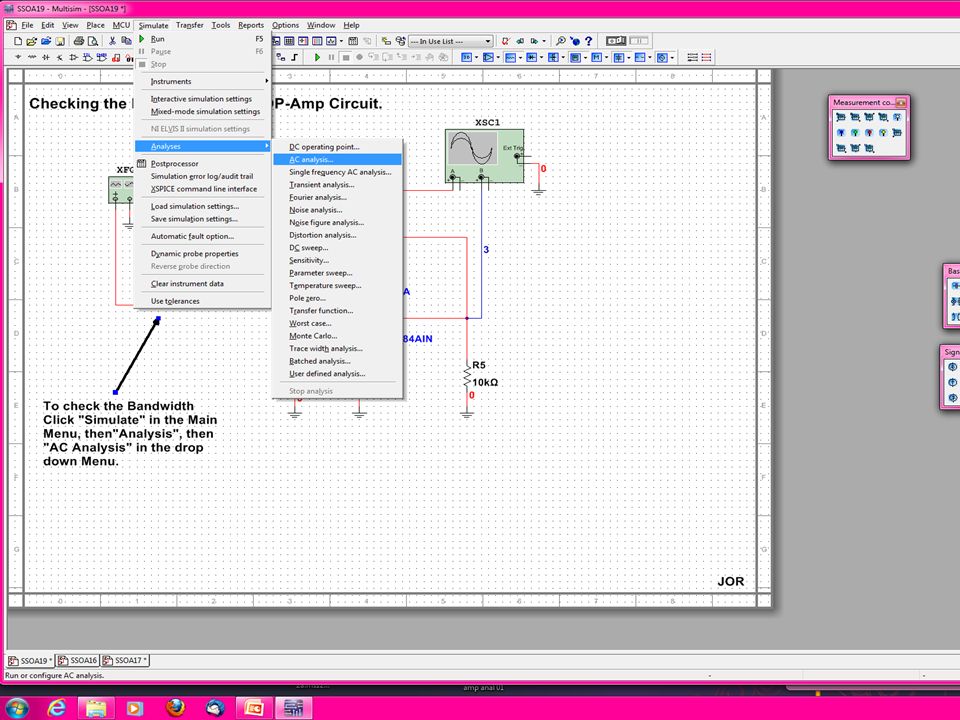Image resolution: width=960 pixels, height=720 pixels.
Task: Choose Monte Carlo analysis
Action: (x=337, y=336)
